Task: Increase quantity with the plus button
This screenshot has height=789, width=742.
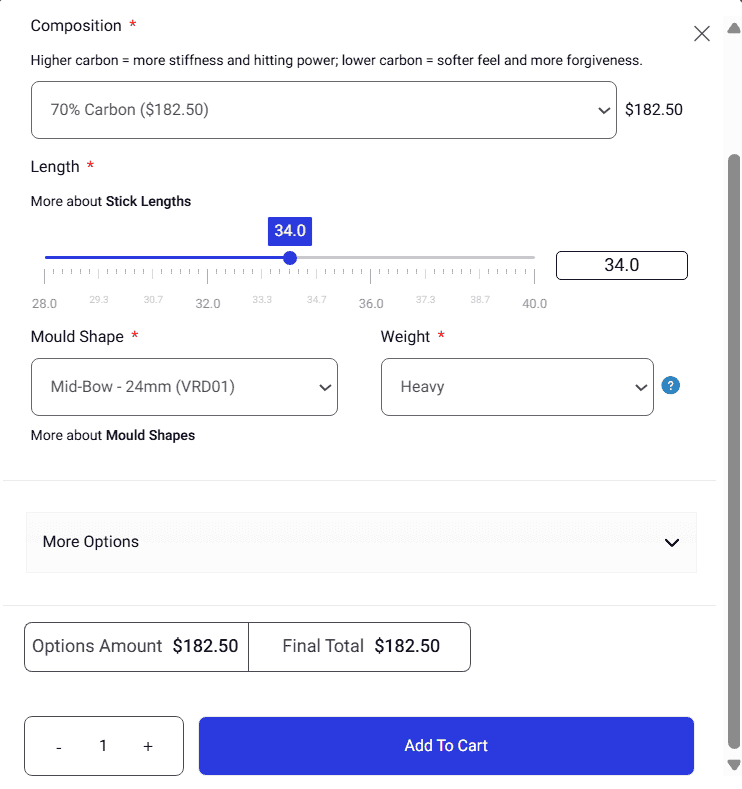Action: pyautogui.click(x=148, y=746)
